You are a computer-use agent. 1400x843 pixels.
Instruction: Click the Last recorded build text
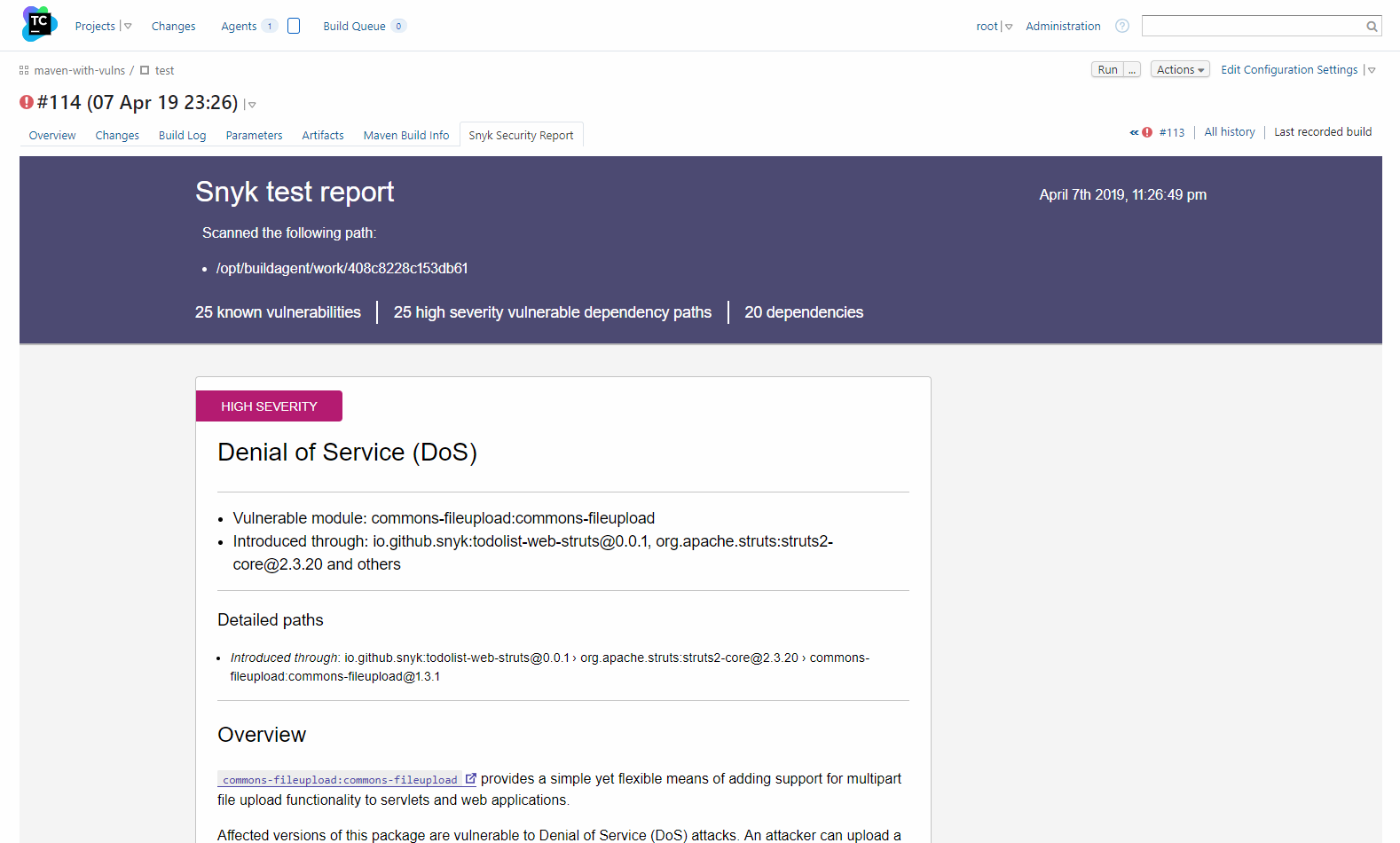point(1323,131)
